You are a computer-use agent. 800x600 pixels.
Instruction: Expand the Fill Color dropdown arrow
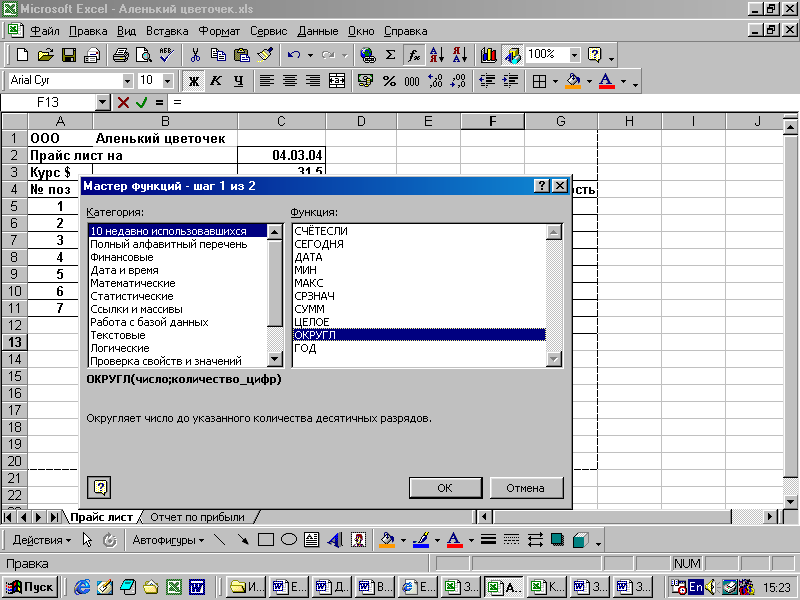pyautogui.click(x=589, y=81)
